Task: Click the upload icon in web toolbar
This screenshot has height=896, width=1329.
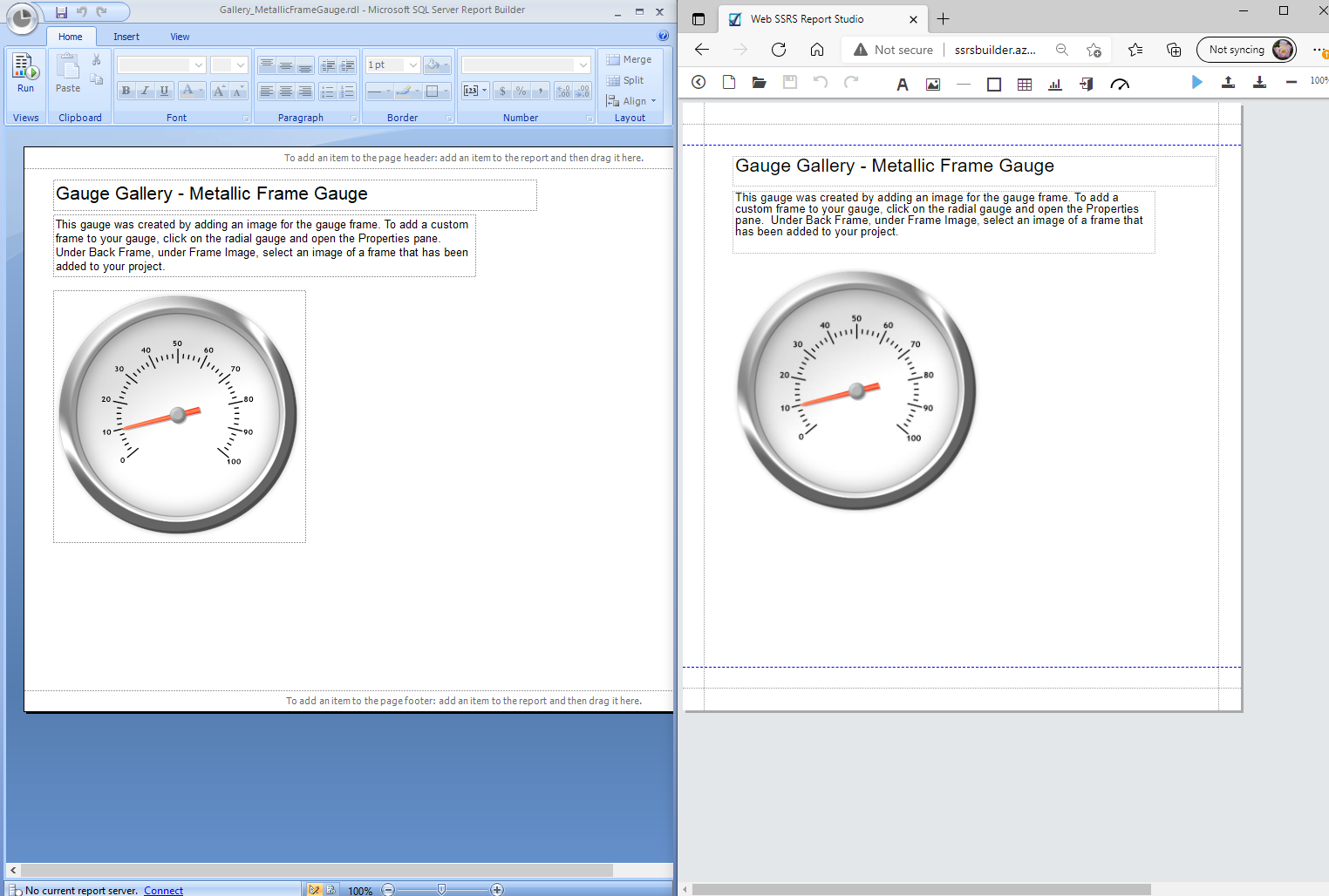Action: pyautogui.click(x=1228, y=82)
